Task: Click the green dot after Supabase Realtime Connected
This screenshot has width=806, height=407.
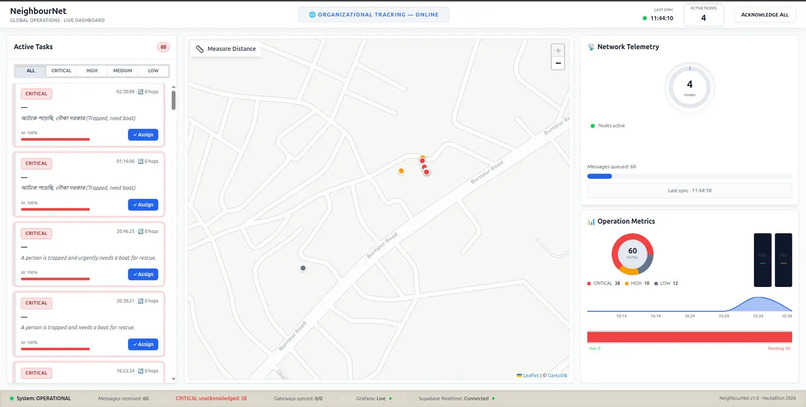Action: pyautogui.click(x=493, y=398)
